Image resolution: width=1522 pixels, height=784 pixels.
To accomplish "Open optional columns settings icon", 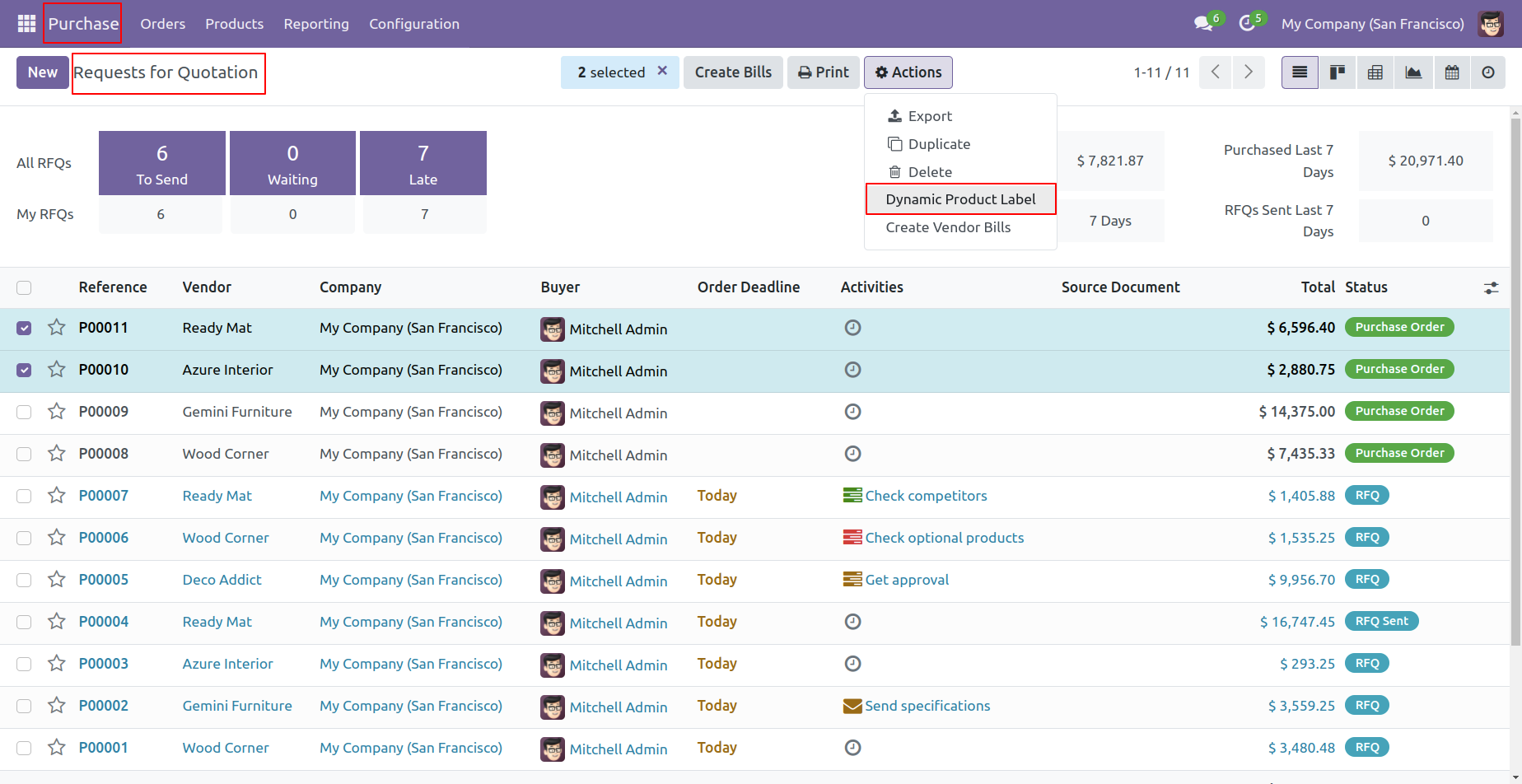I will point(1492,288).
